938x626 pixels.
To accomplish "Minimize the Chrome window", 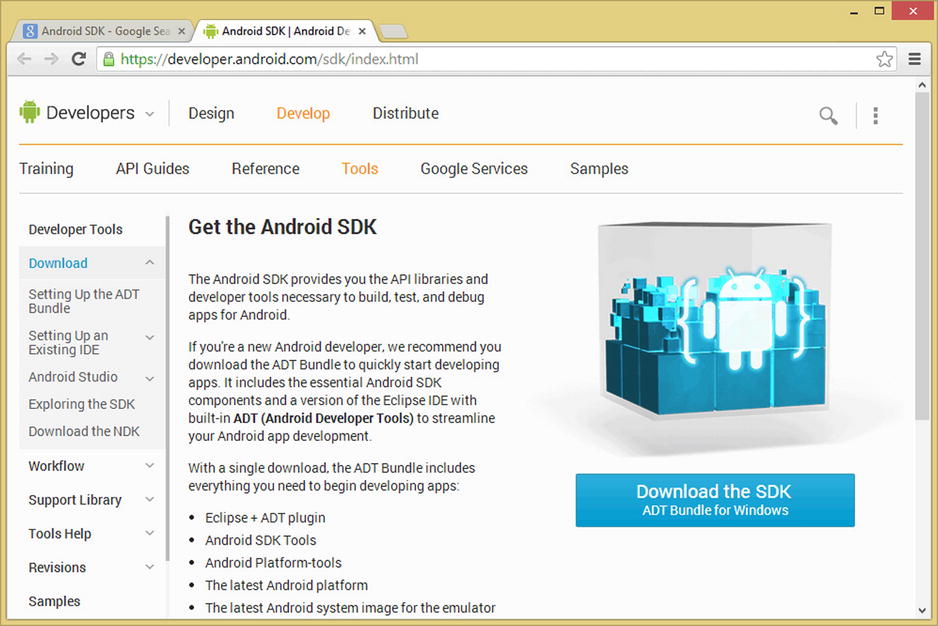I will pyautogui.click(x=854, y=11).
